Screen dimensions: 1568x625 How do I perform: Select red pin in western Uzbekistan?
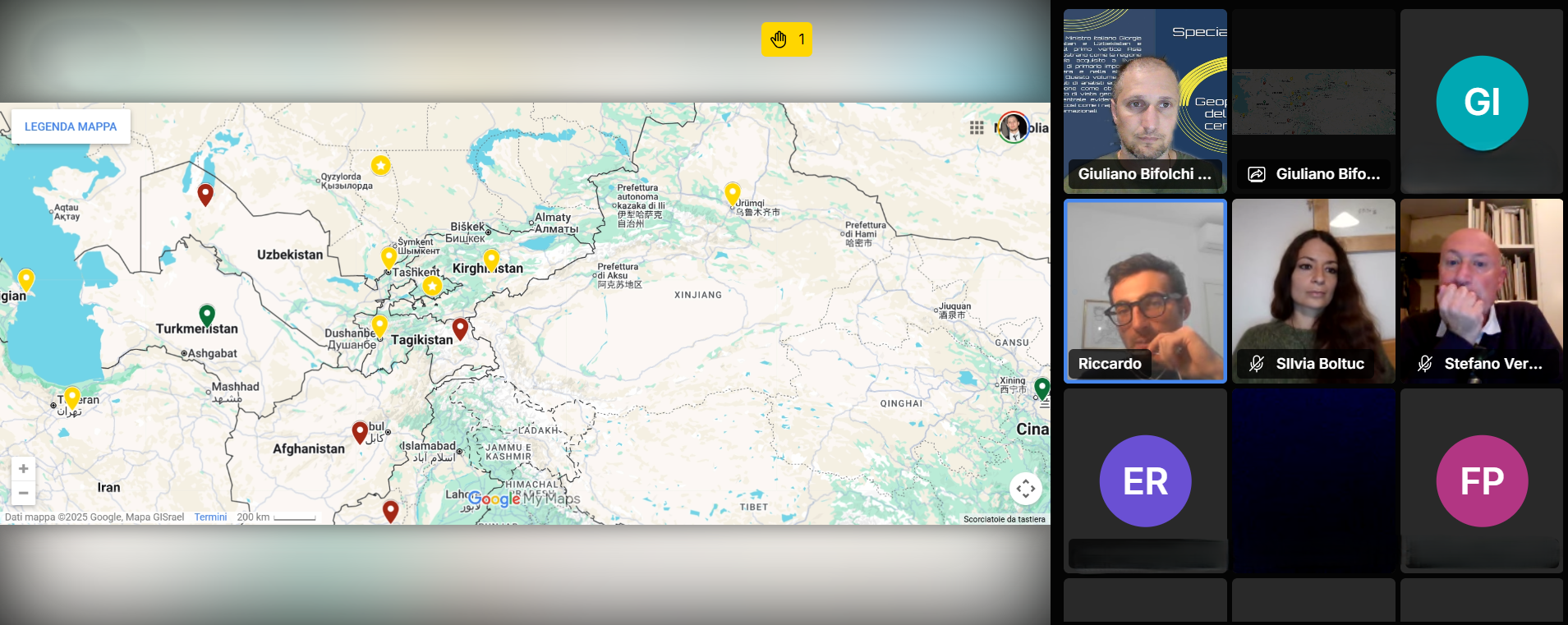205,195
